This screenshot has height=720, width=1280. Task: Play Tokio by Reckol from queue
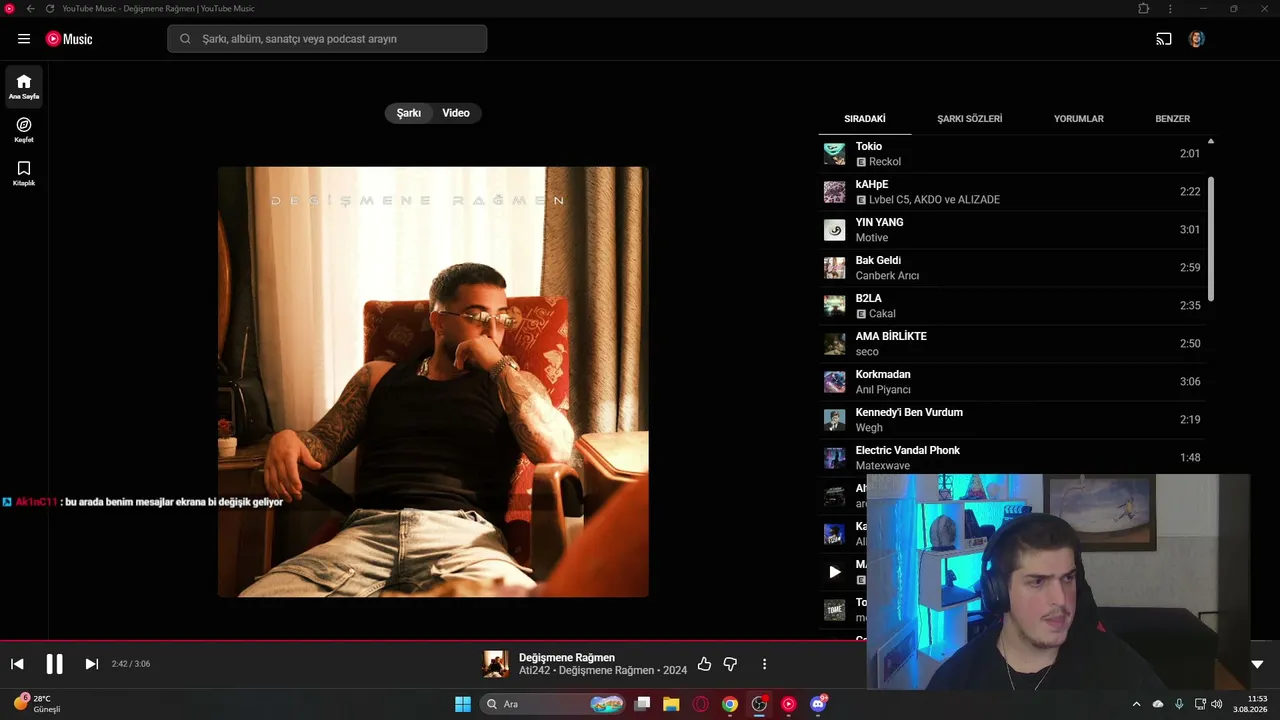1012,154
